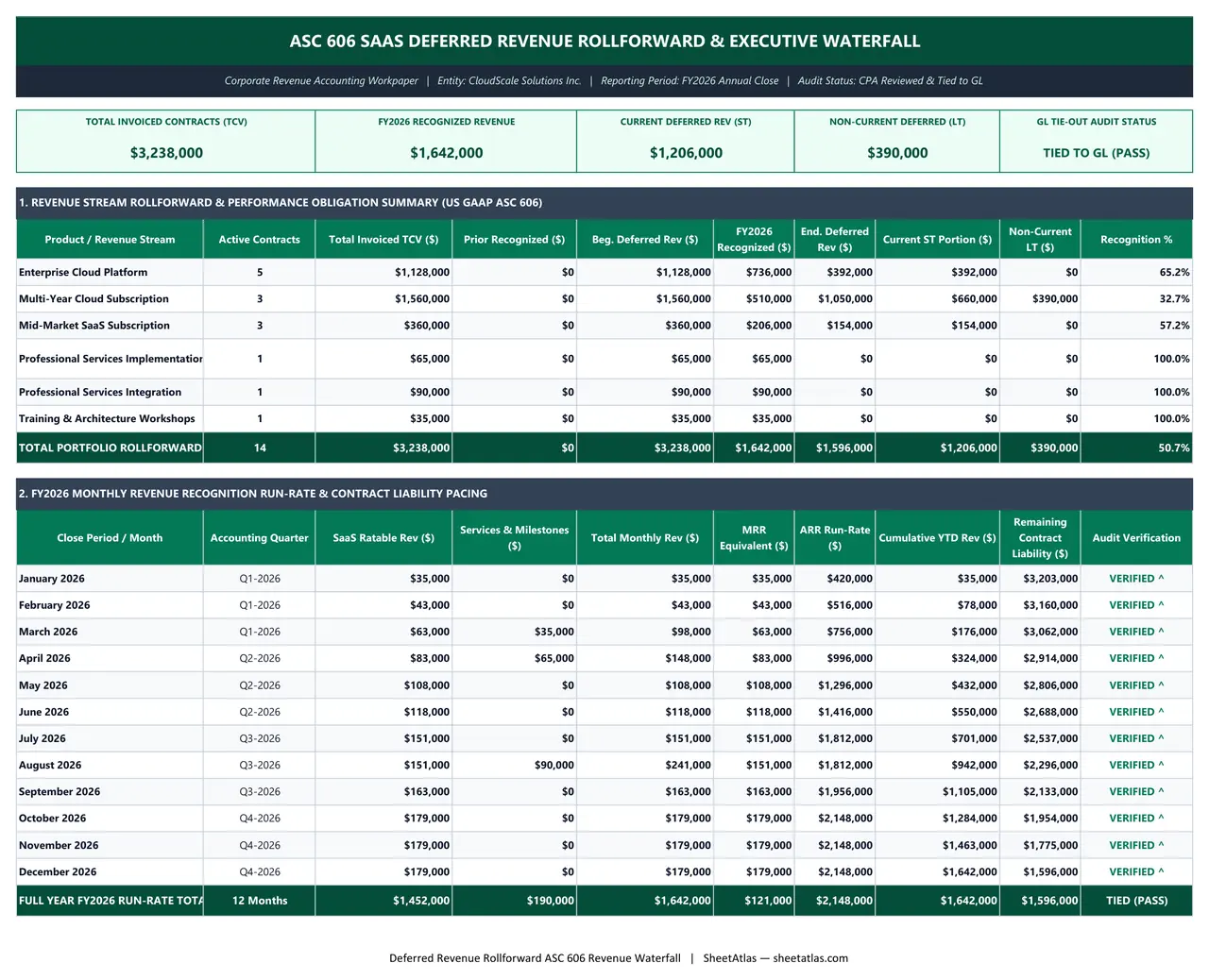Click the March 2026 services value $35,000

pos(514,632)
